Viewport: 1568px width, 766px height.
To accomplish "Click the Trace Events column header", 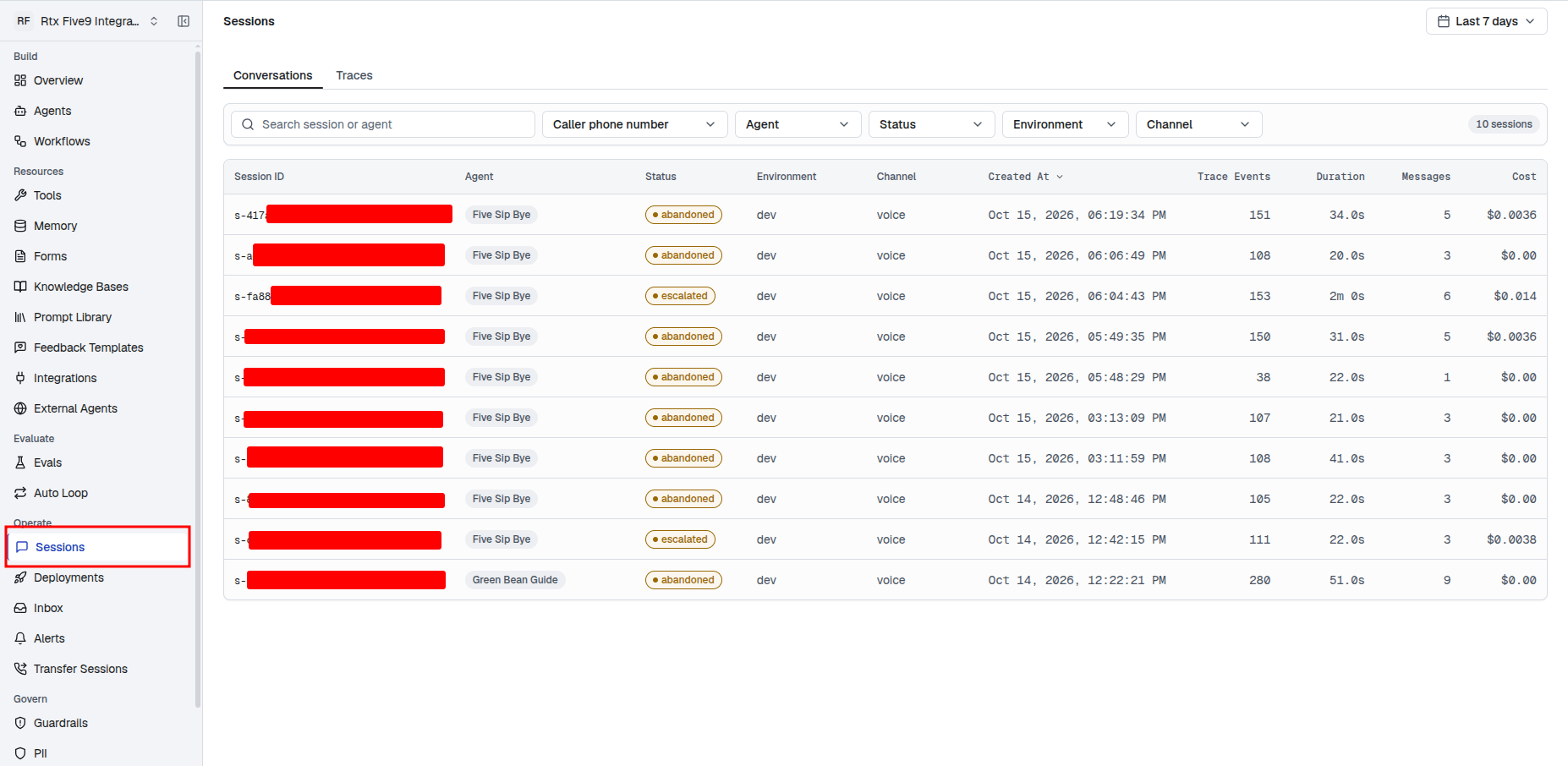I will (x=1233, y=177).
